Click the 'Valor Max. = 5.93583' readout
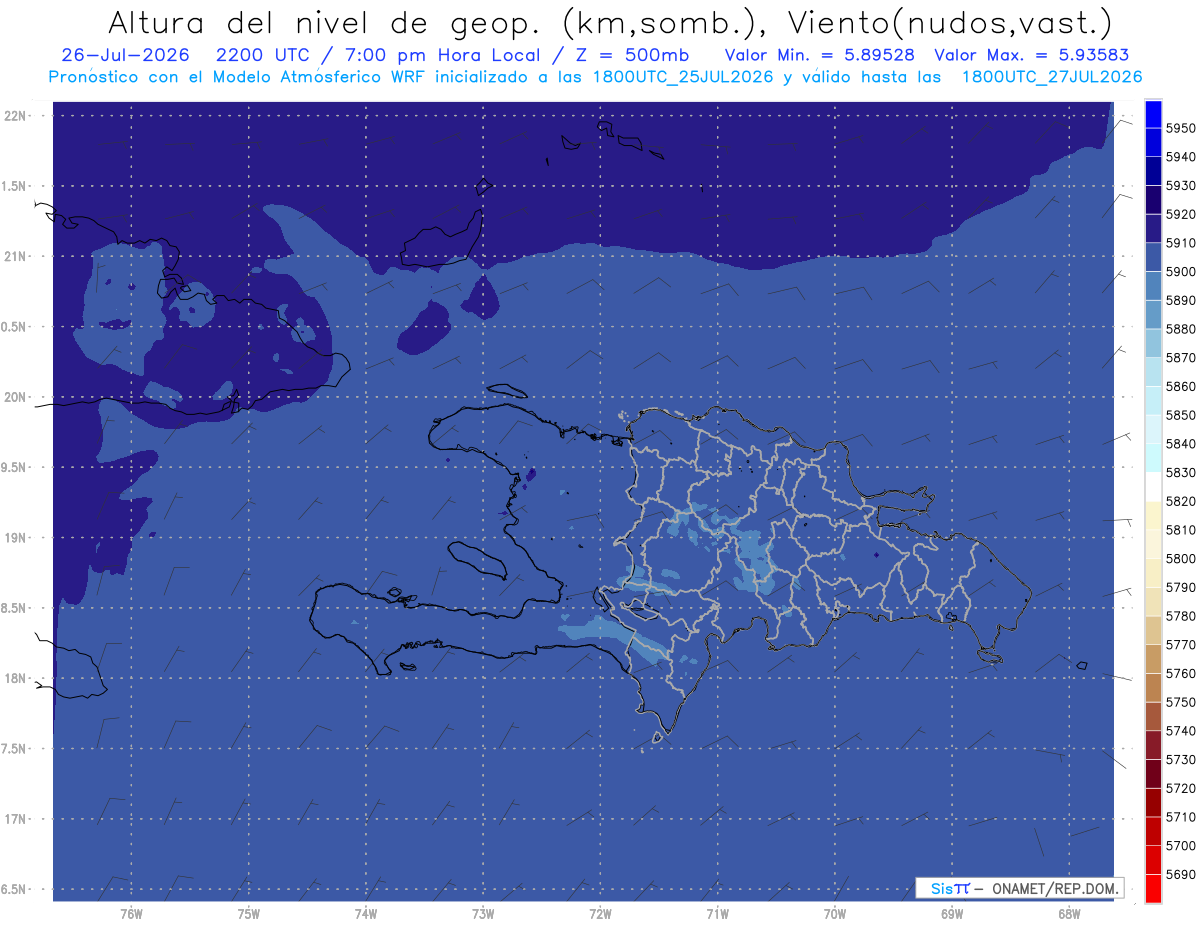The height and width of the screenshot is (927, 1200). point(1034,55)
